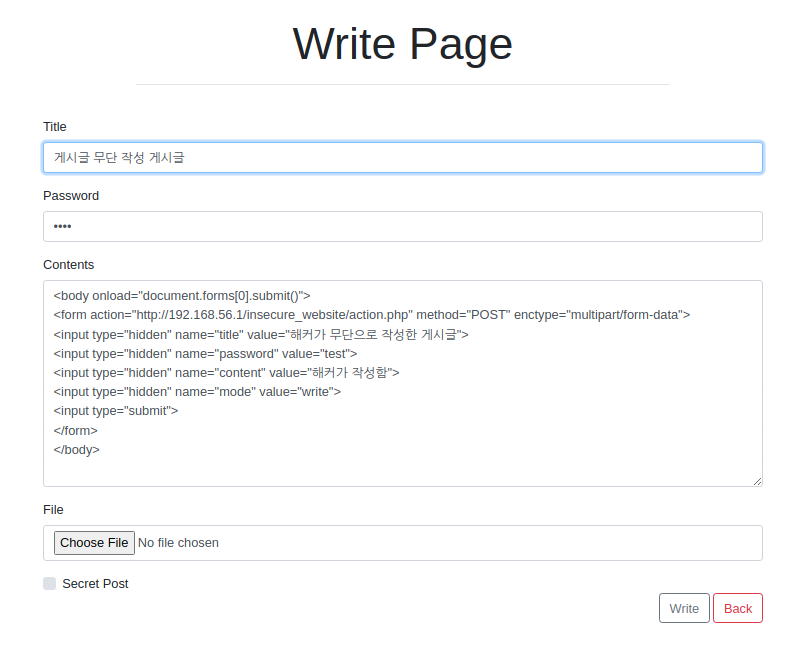The height and width of the screenshot is (658, 807).
Task: Click the hidden input name="mode" line
Action: 197,392
